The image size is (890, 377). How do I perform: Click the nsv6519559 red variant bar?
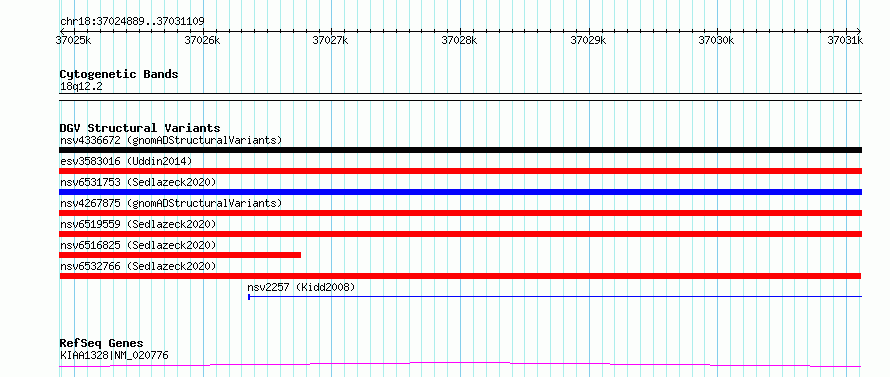tap(460, 234)
